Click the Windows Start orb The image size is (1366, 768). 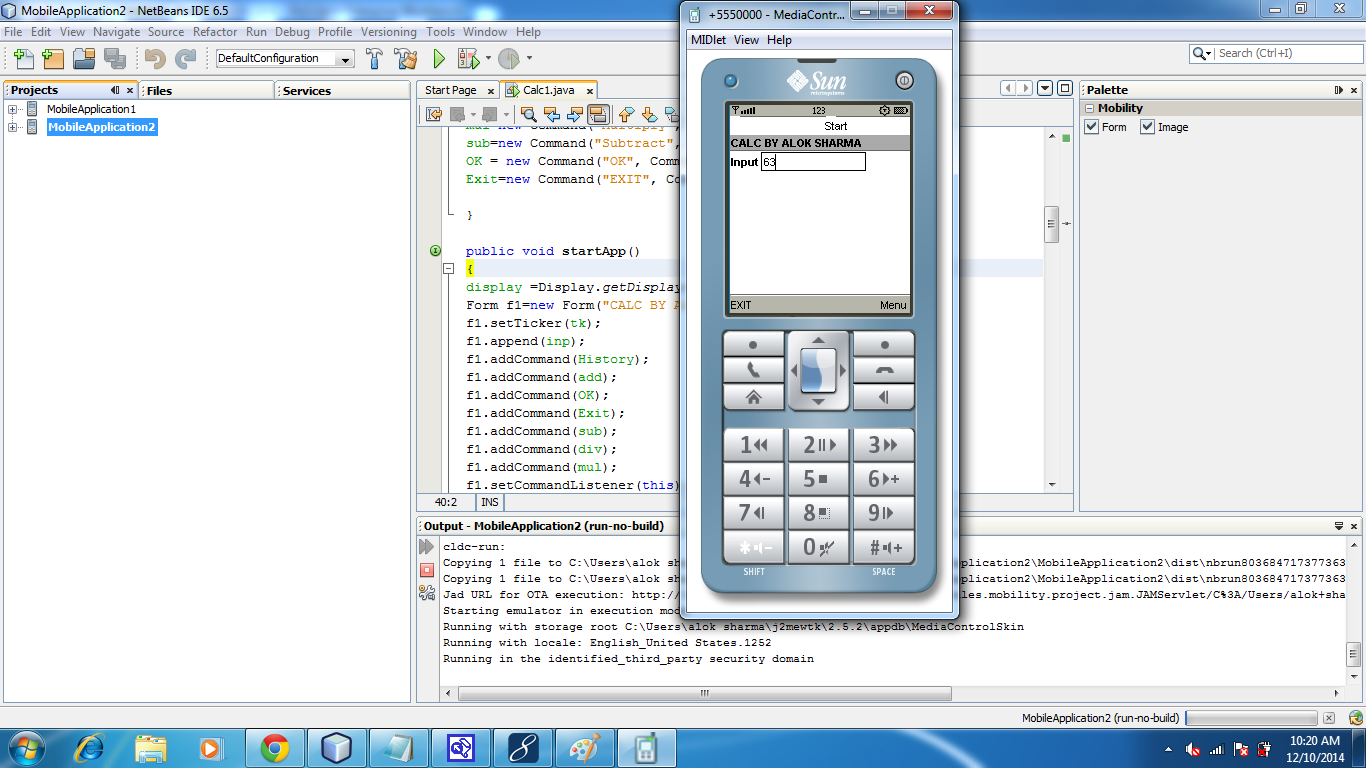click(25, 748)
